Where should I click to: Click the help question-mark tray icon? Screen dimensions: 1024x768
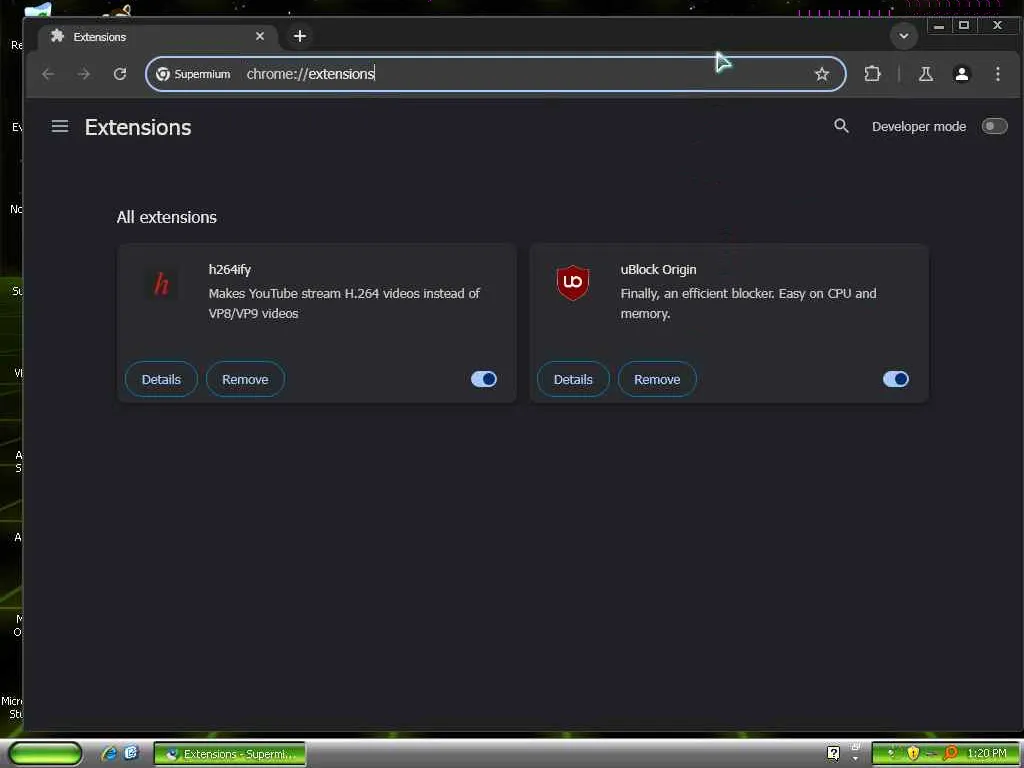(x=833, y=753)
